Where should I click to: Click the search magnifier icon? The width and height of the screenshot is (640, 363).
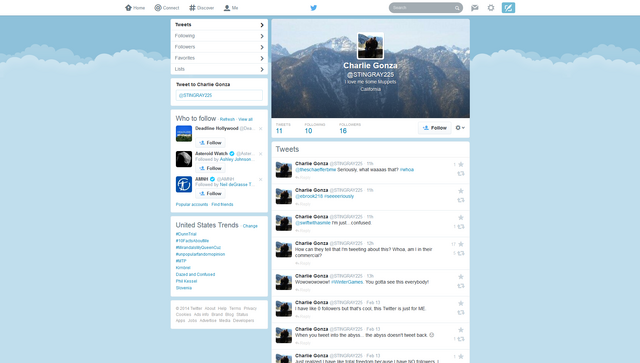click(x=457, y=8)
